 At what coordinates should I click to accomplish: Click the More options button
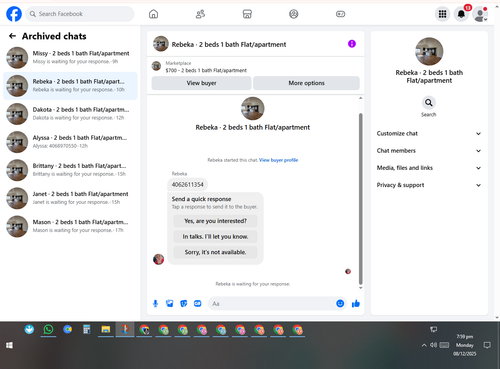[x=306, y=83]
